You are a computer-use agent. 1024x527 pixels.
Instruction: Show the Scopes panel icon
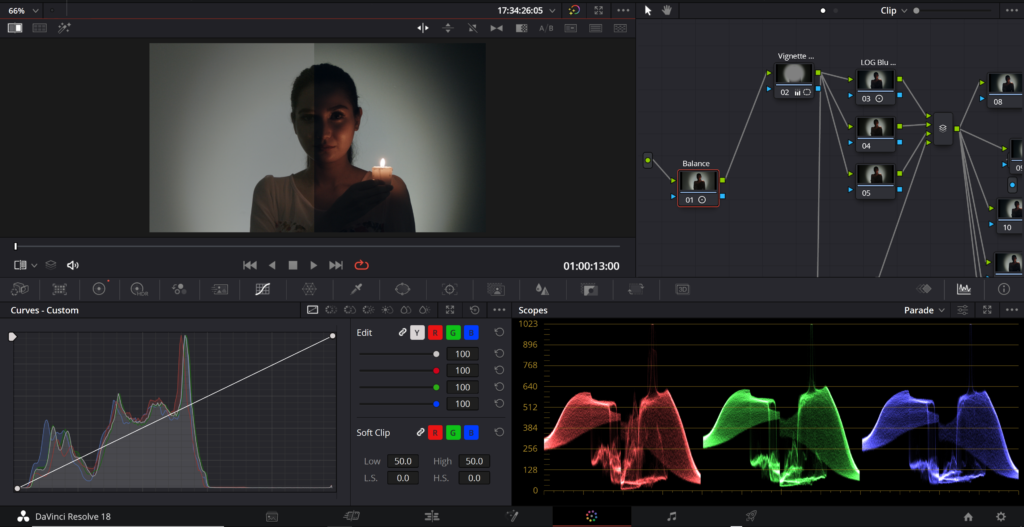coord(963,289)
